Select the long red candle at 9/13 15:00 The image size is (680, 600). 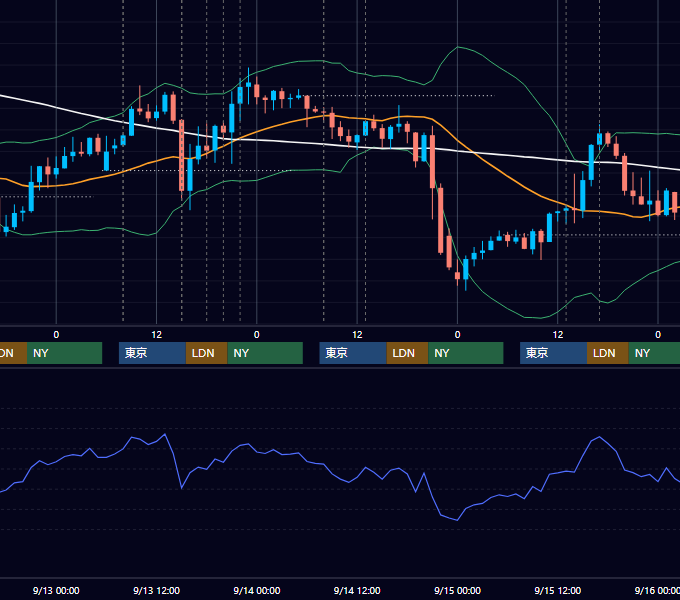[x=182, y=155]
